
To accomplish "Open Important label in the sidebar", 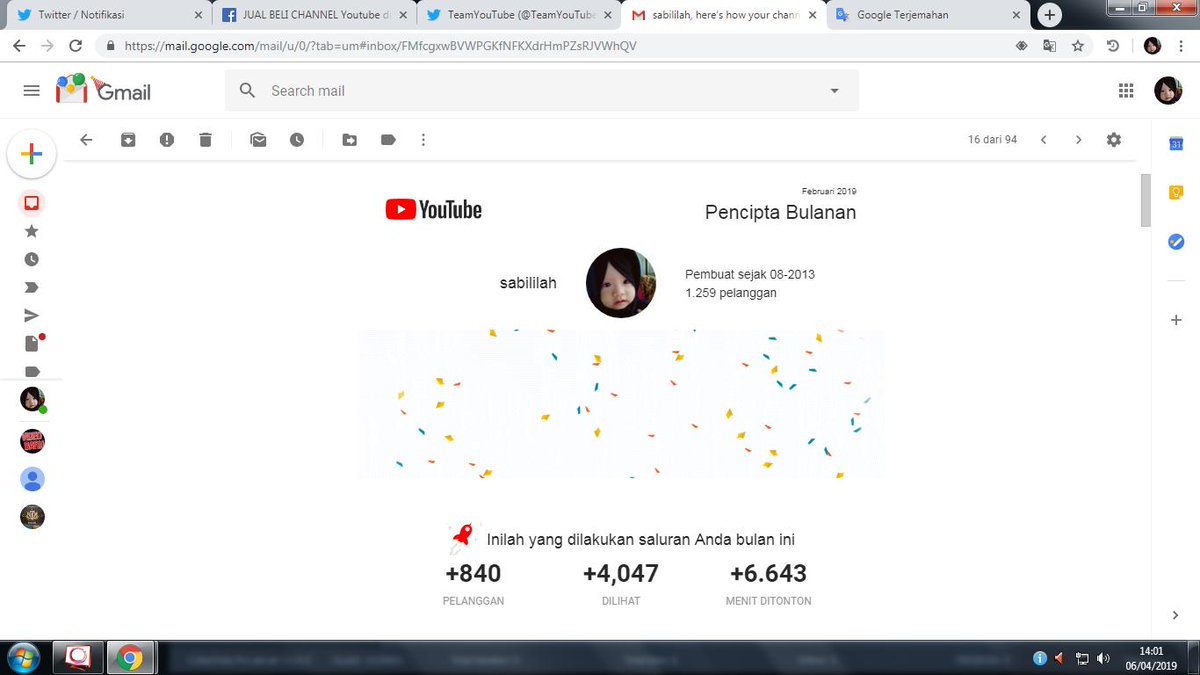I will pyautogui.click(x=31, y=287).
